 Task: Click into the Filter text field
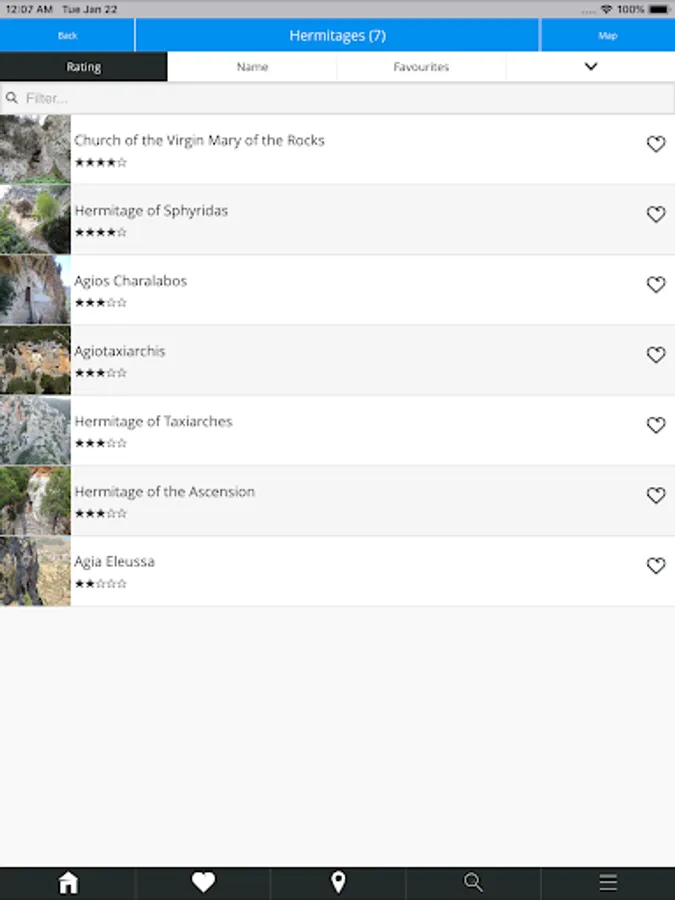click(x=338, y=98)
